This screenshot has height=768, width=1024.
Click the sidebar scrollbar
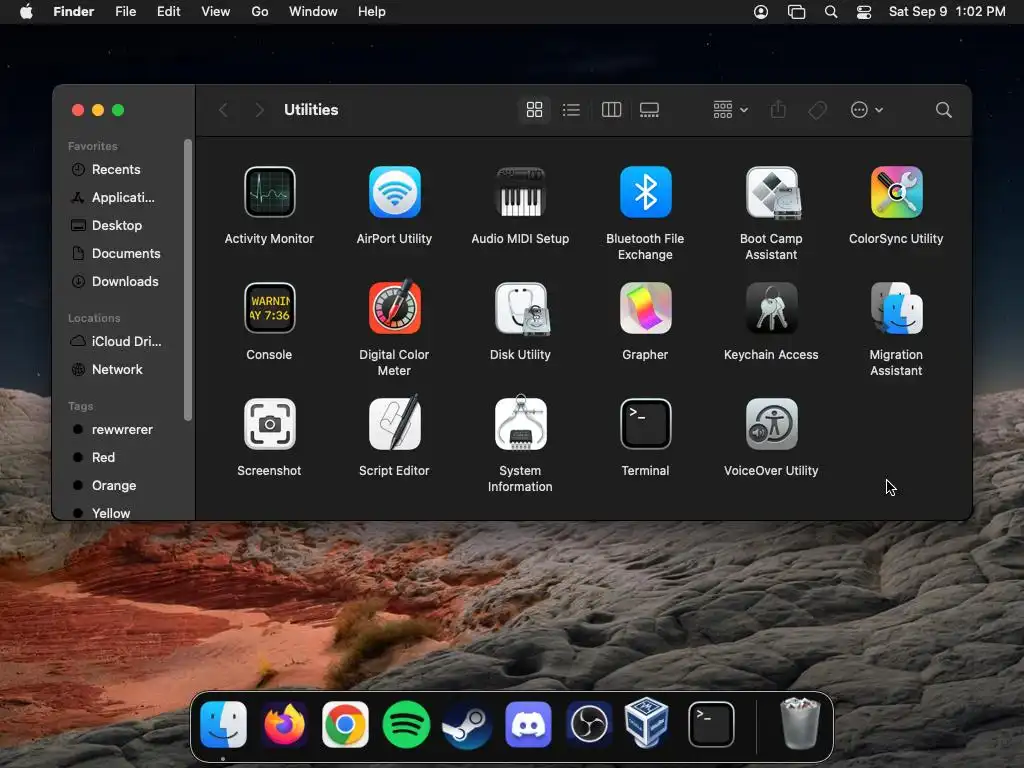pos(188,280)
